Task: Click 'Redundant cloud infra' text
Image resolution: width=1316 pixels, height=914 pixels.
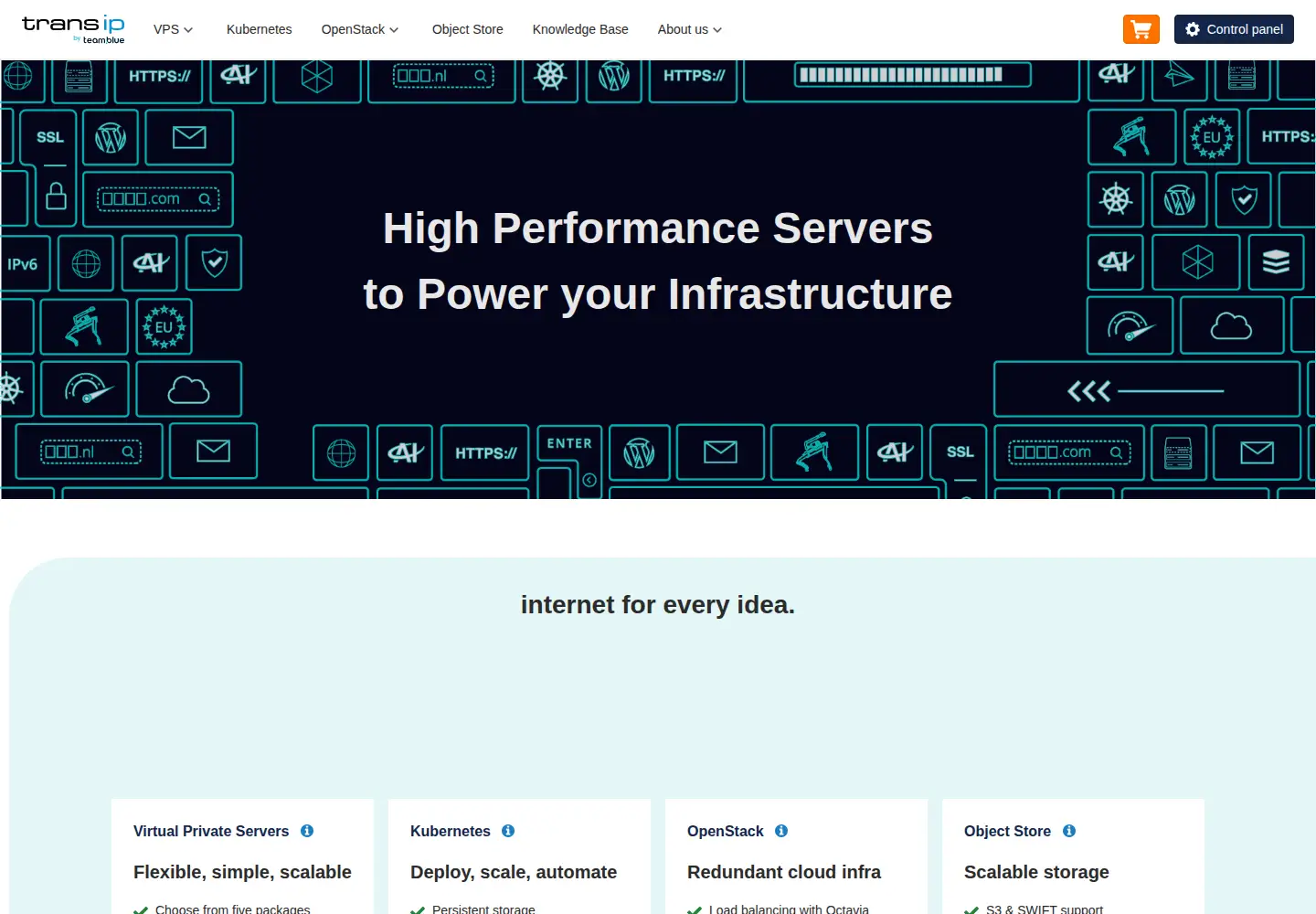Action: pyautogui.click(x=784, y=872)
